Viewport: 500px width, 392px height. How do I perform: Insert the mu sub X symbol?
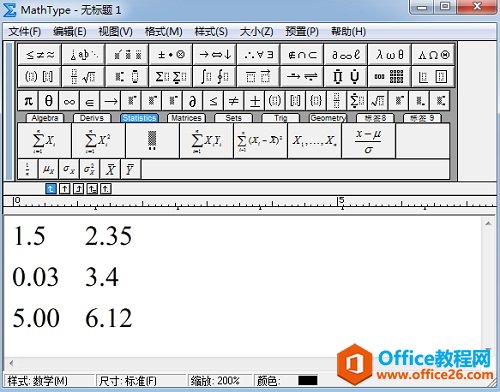49,169
